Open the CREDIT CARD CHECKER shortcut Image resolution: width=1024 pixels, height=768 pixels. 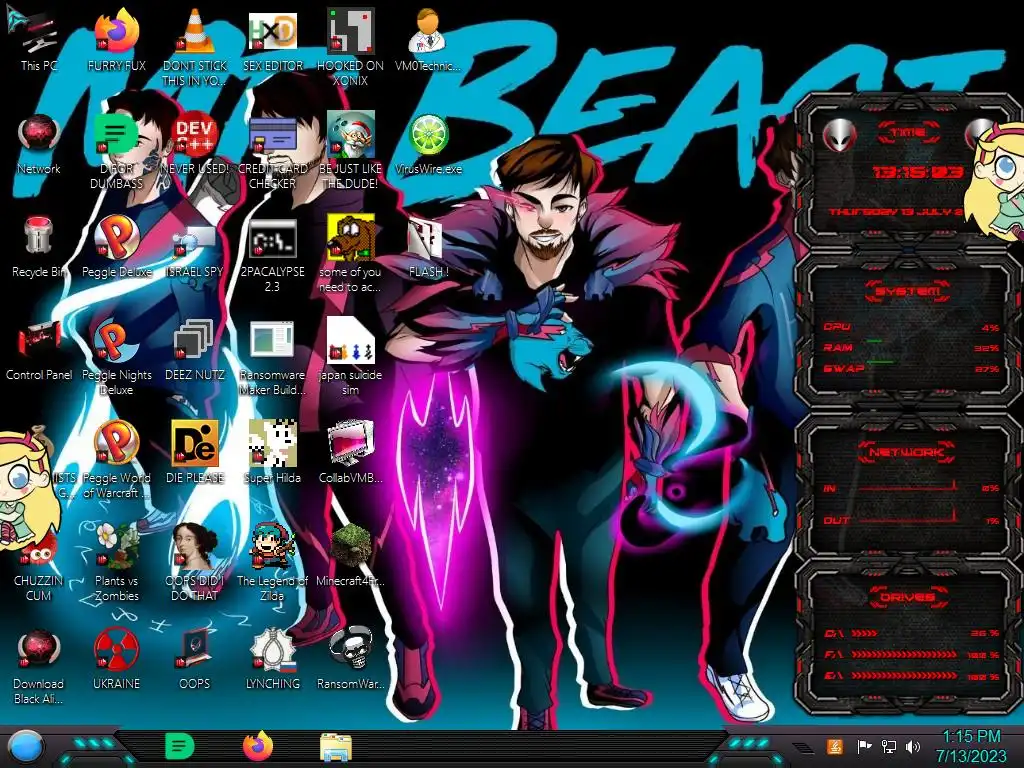point(272,150)
